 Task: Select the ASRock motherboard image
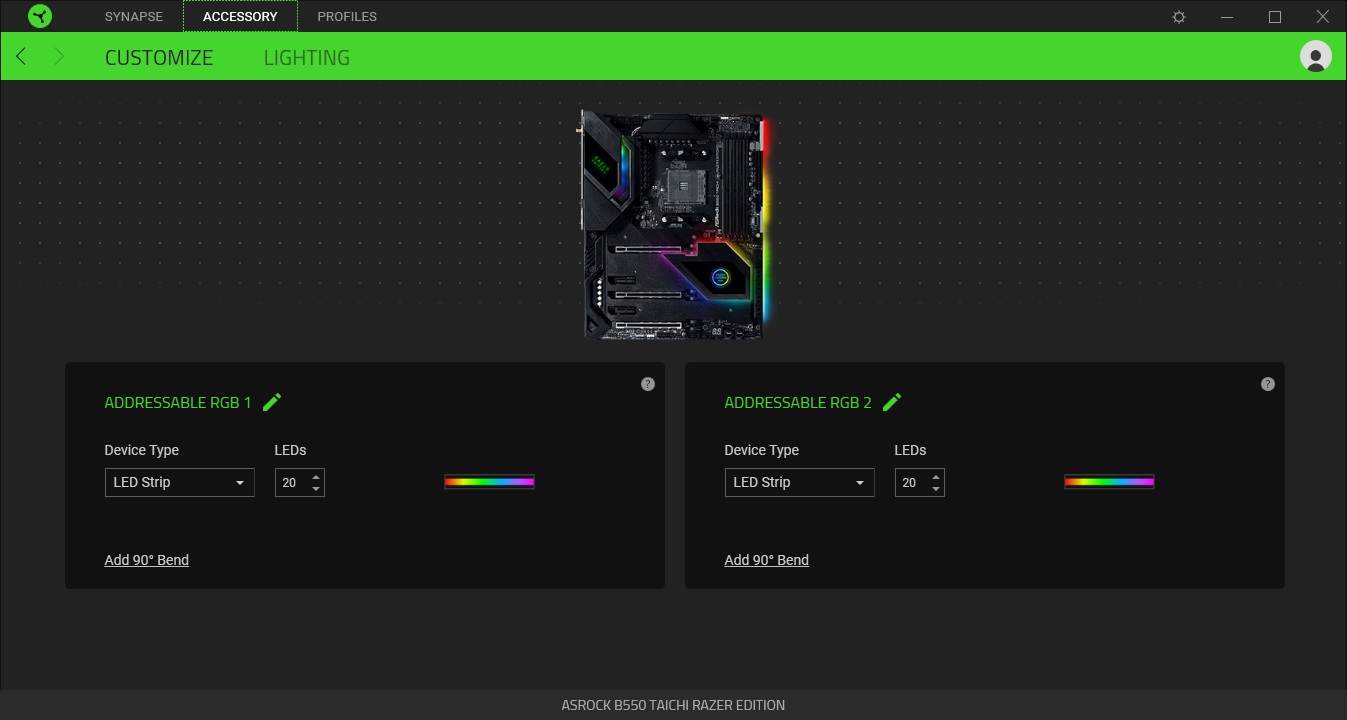tap(674, 225)
